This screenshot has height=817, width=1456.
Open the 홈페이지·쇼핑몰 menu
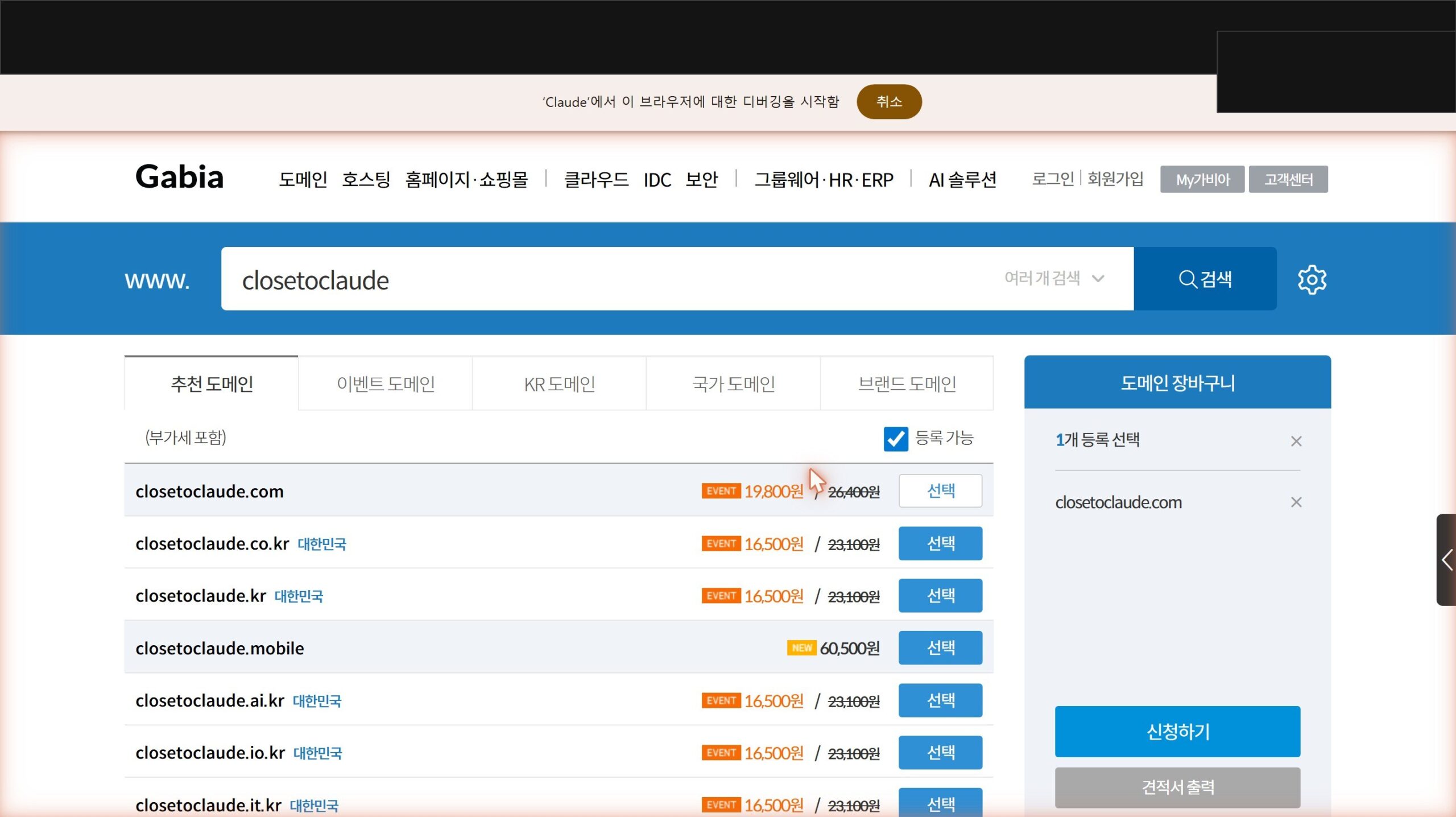[466, 179]
